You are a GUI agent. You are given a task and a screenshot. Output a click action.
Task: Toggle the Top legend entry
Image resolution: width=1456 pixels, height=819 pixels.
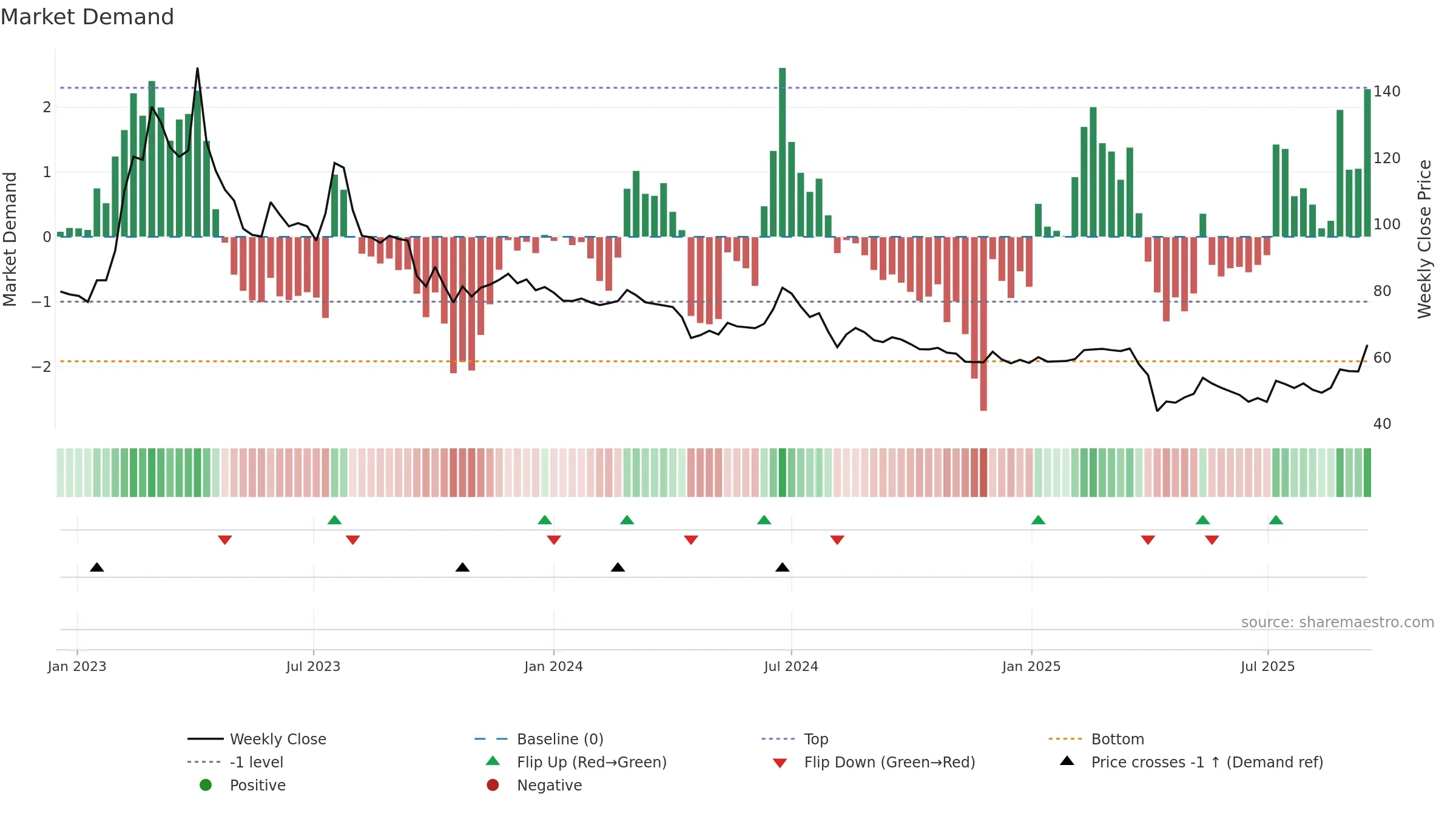(795, 739)
